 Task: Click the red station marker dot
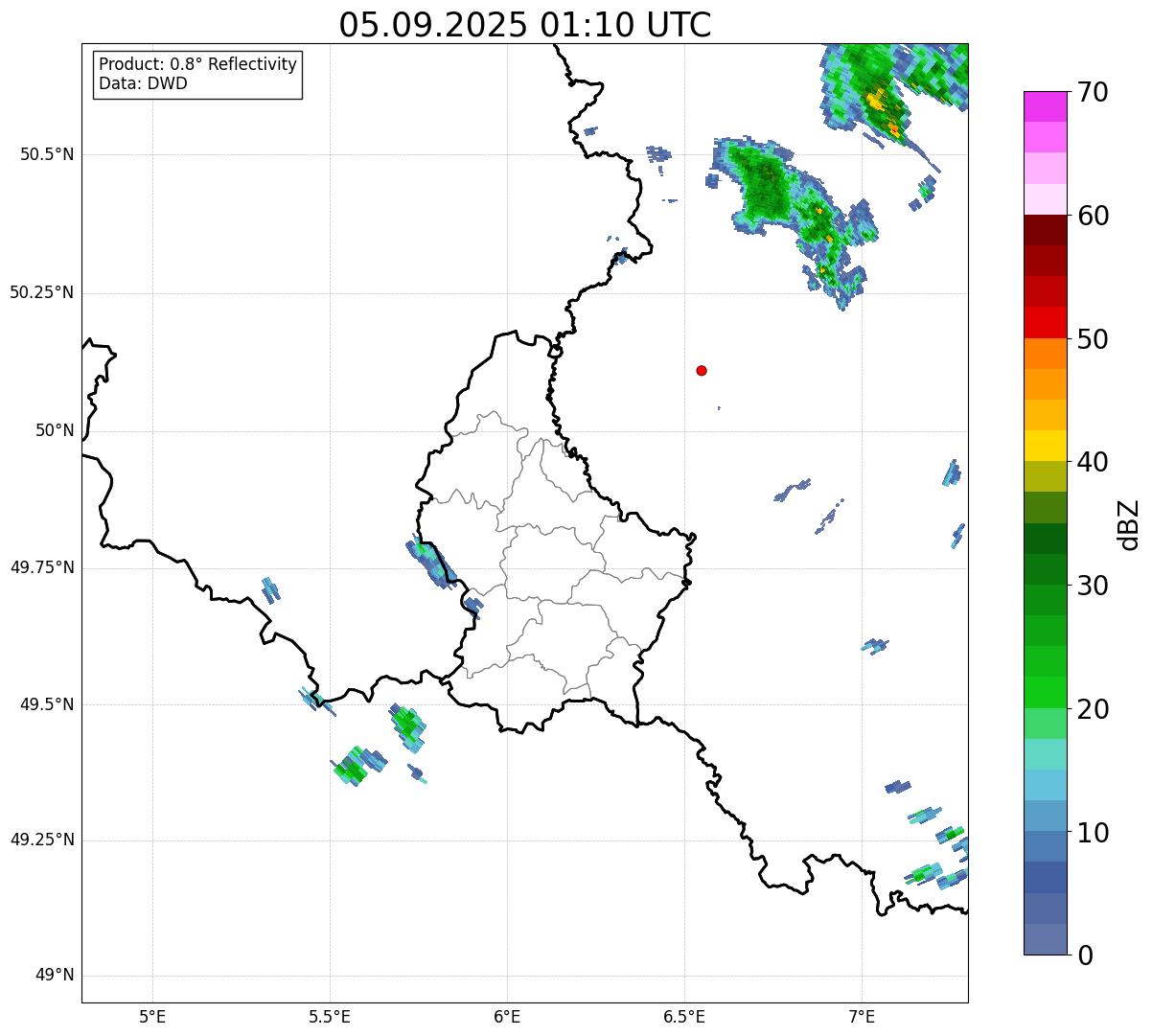coord(702,370)
